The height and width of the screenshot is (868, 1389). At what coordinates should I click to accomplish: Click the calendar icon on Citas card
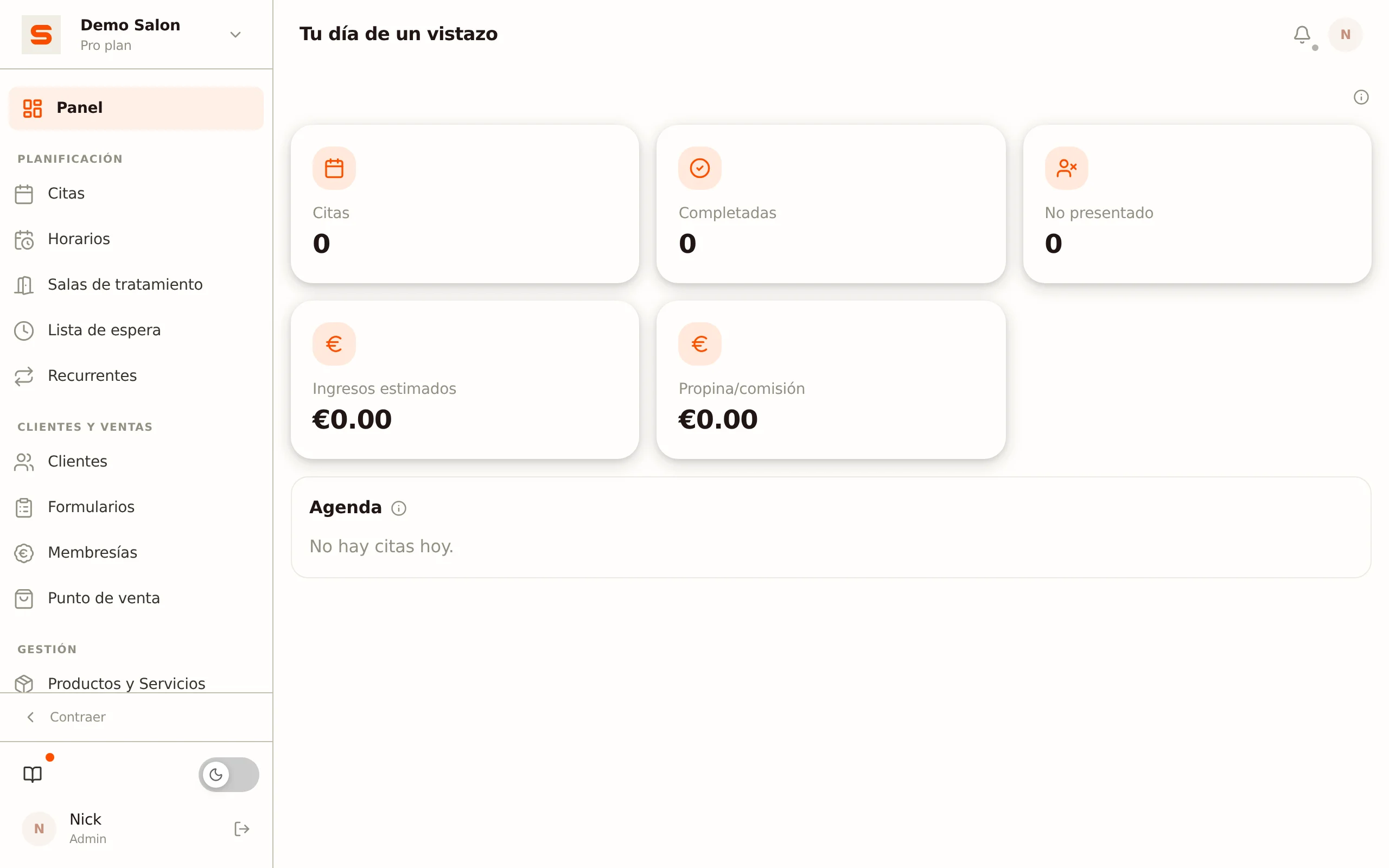(334, 168)
